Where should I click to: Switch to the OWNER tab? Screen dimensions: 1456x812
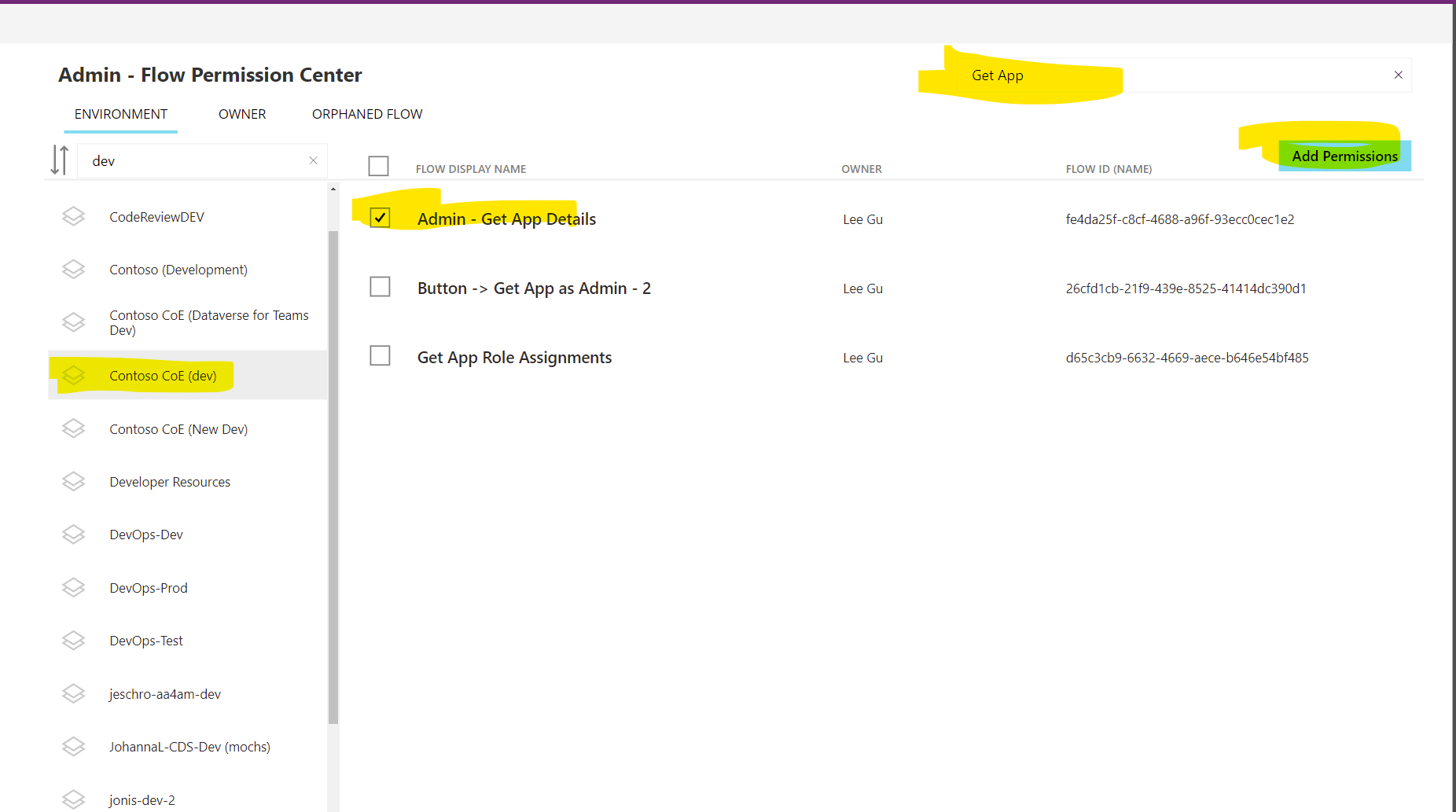click(x=241, y=114)
